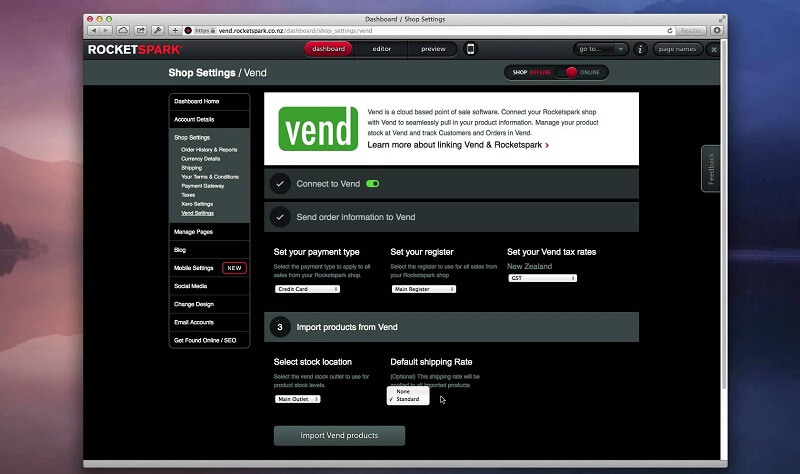The width and height of the screenshot is (800, 474).
Task: Open Safari Reader button
Action: point(691,31)
